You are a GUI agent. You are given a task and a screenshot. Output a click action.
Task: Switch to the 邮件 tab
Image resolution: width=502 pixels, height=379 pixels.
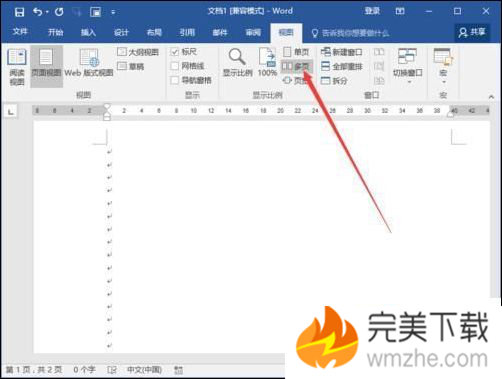(x=220, y=32)
